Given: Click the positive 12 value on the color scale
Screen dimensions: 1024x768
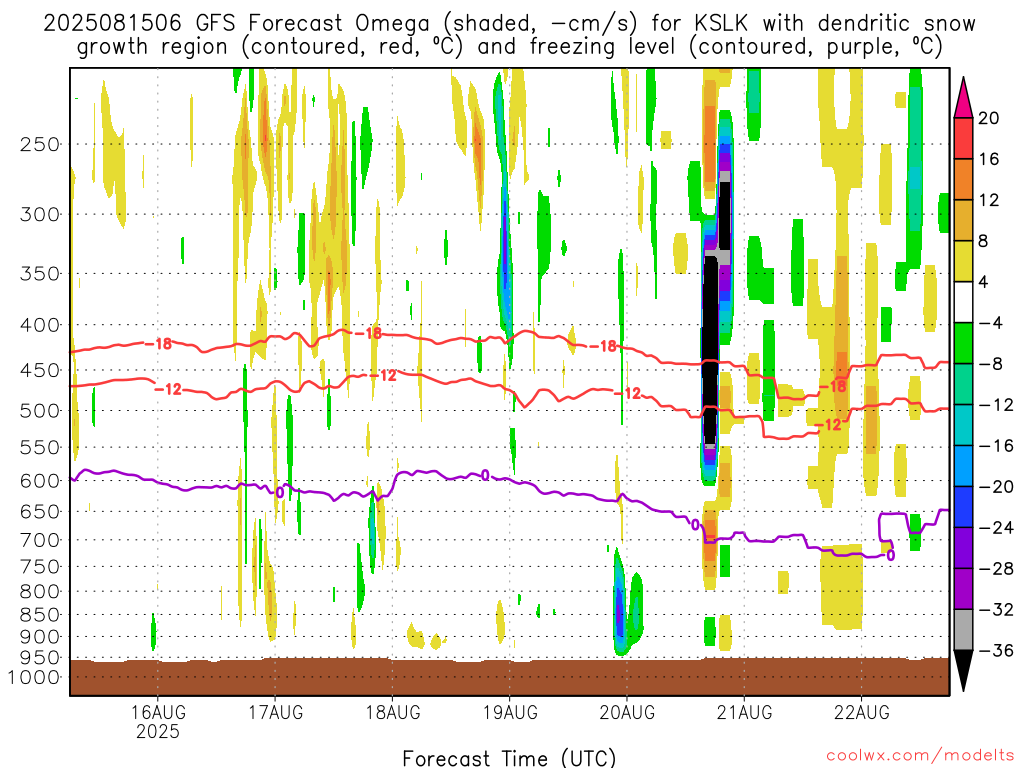Looking at the screenshot, I should click(989, 200).
